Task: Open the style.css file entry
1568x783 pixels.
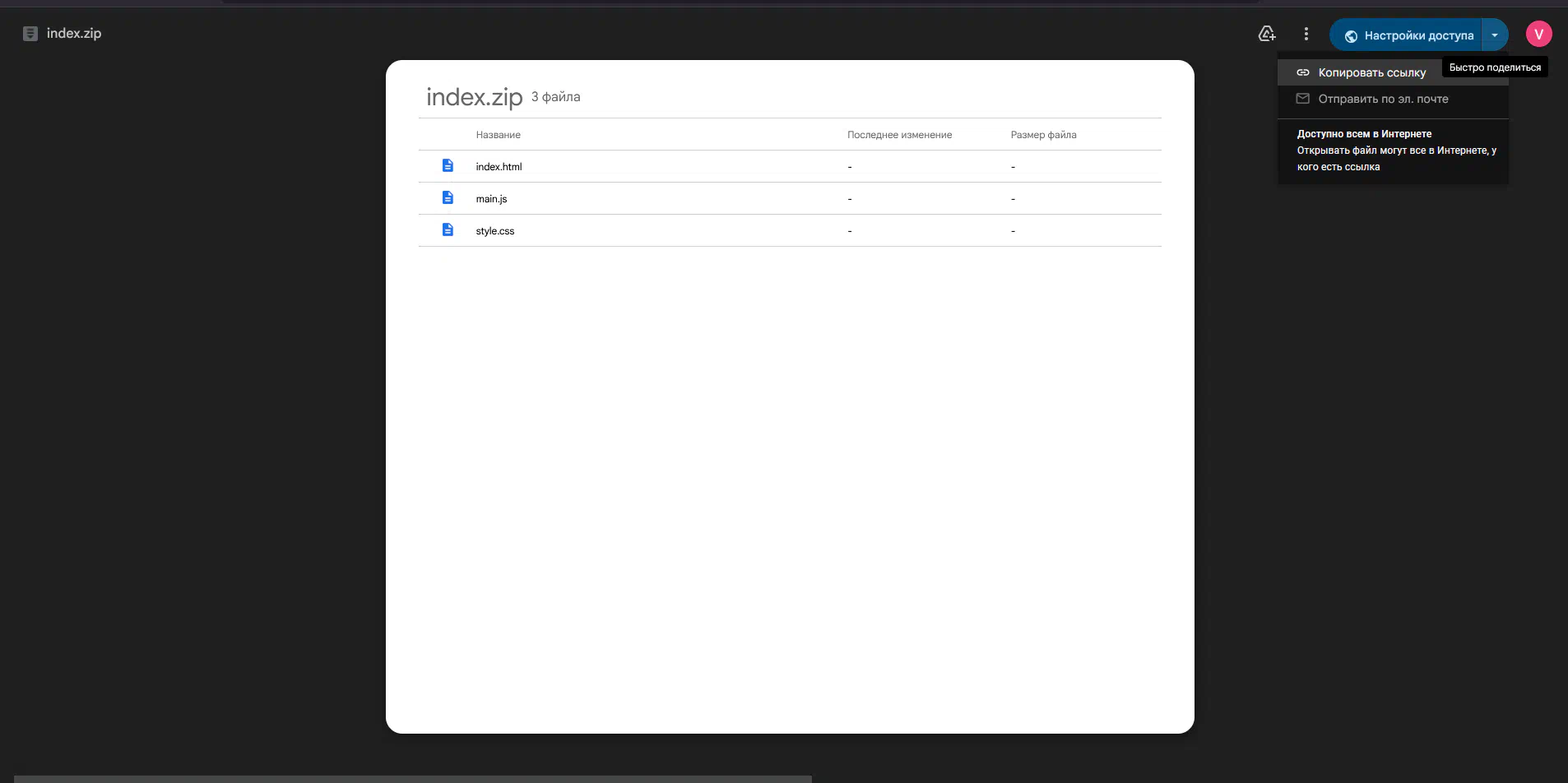Action: [494, 231]
